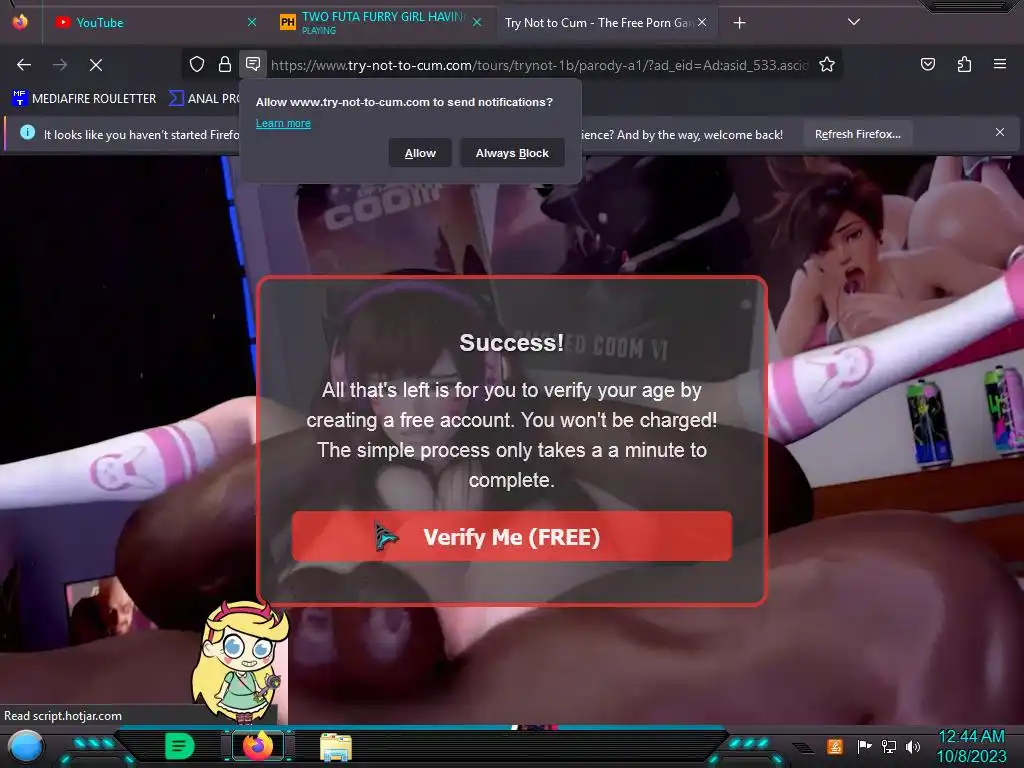
Task: Click the forward navigation arrow
Action: [60, 65]
